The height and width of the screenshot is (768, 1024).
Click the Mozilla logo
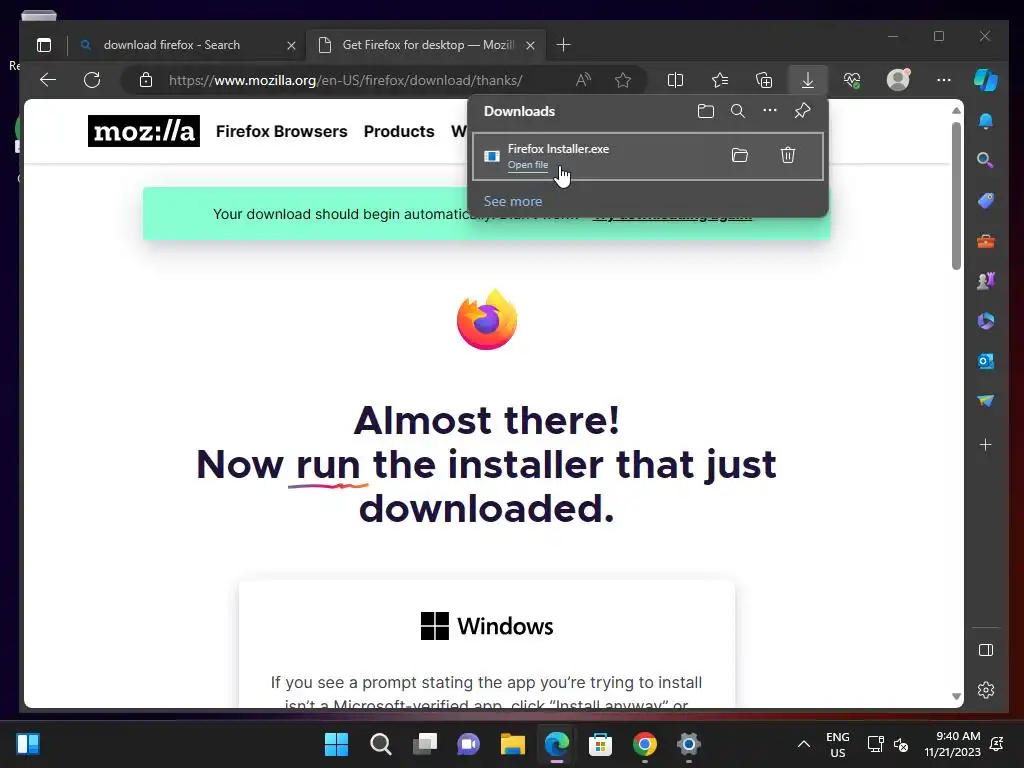pyautogui.click(x=144, y=131)
